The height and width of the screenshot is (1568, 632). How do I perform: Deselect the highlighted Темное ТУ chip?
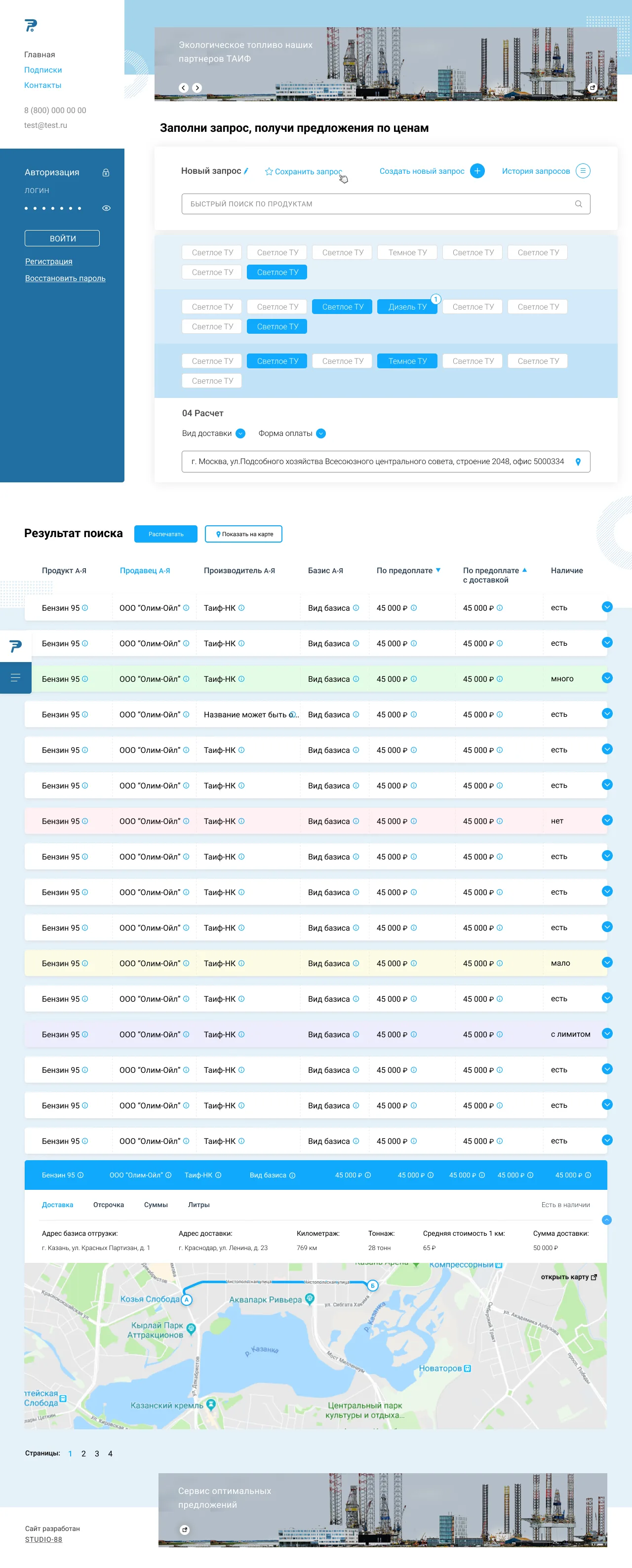pos(407,361)
